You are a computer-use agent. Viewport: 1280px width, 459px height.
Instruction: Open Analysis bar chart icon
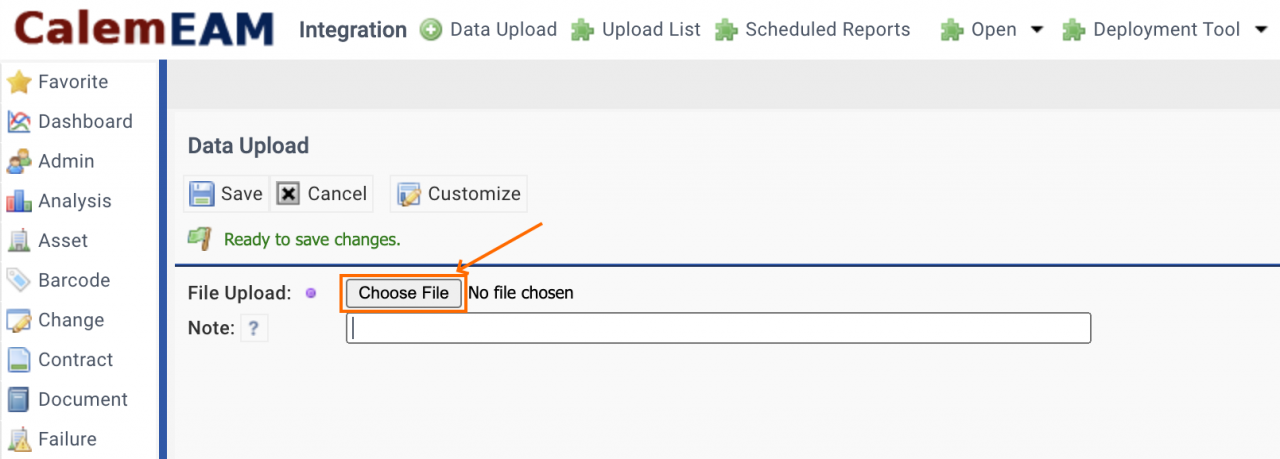(x=19, y=201)
